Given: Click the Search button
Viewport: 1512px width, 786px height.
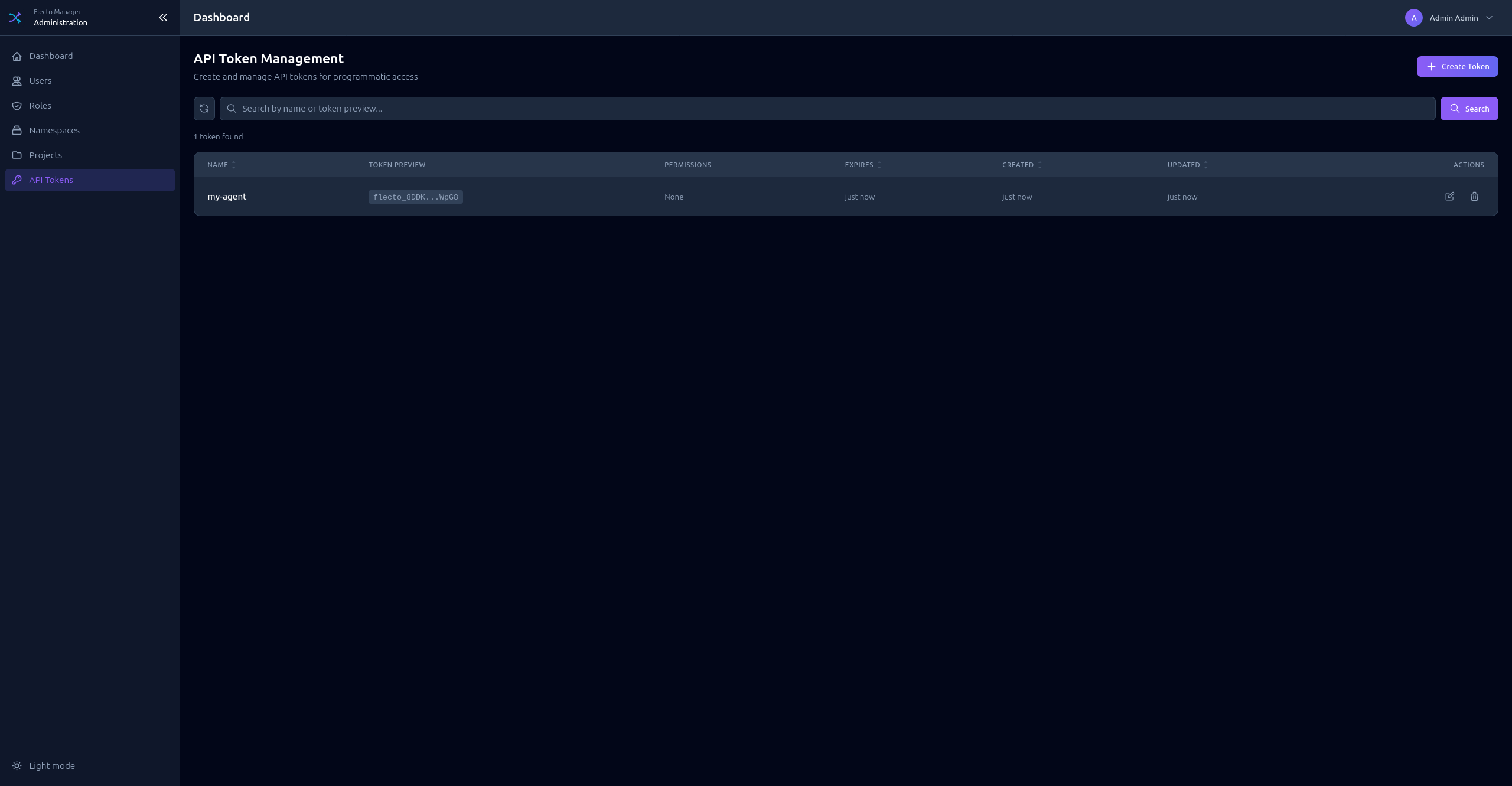Looking at the screenshot, I should [x=1469, y=109].
